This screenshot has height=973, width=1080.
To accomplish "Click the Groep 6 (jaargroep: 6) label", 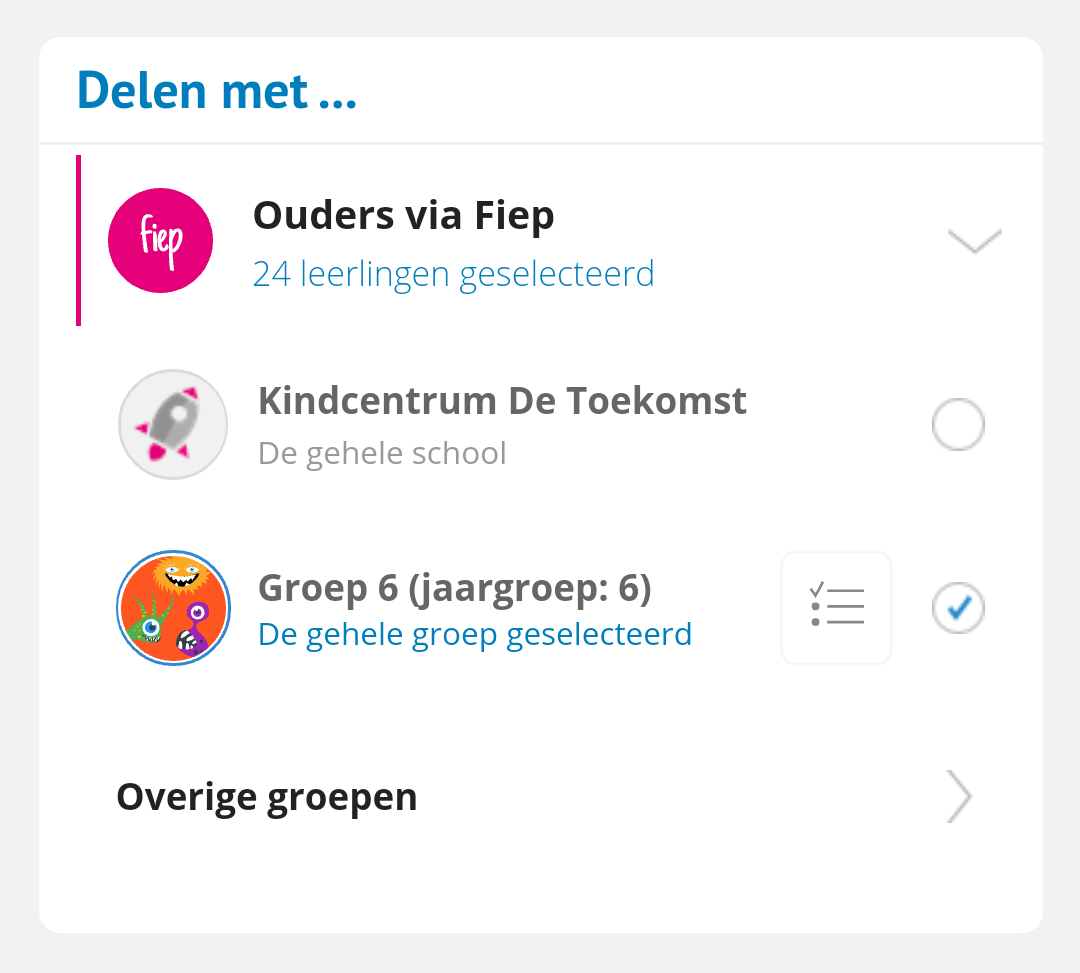I will (455, 589).
